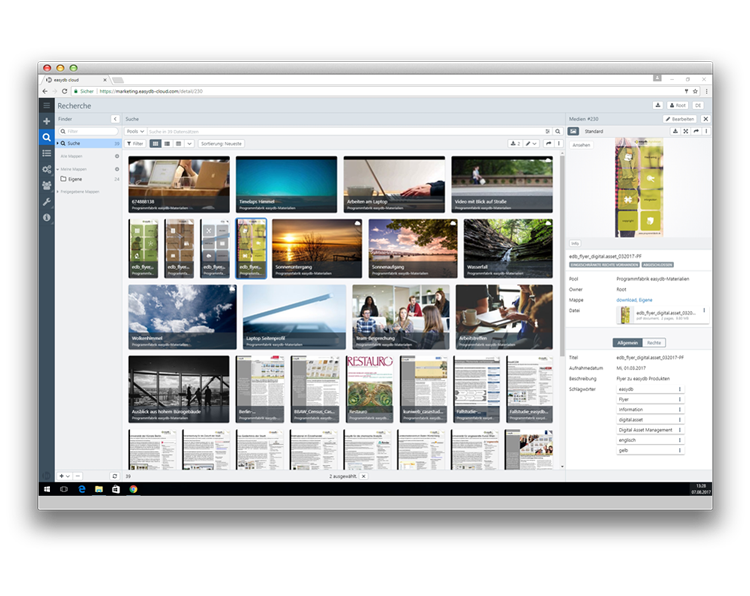This screenshot has height=596, width=750.
Task: Open options for the Flyer keyword
Action: pyautogui.click(x=680, y=399)
